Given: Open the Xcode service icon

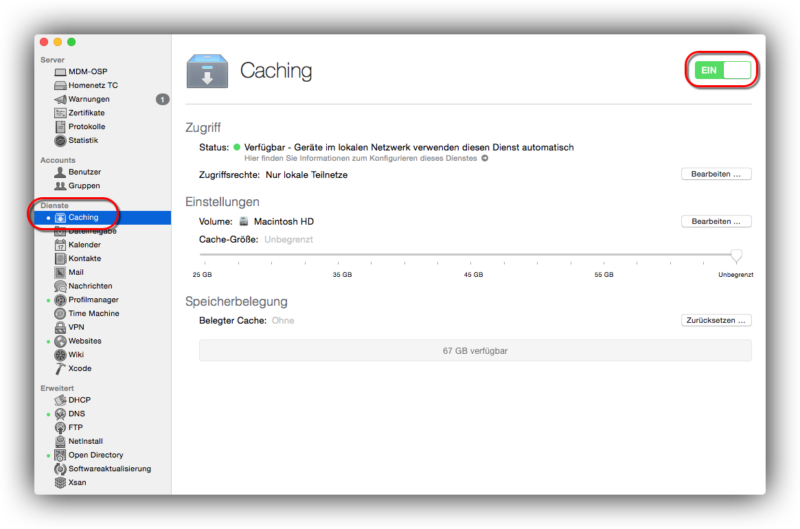Looking at the screenshot, I should coord(61,368).
